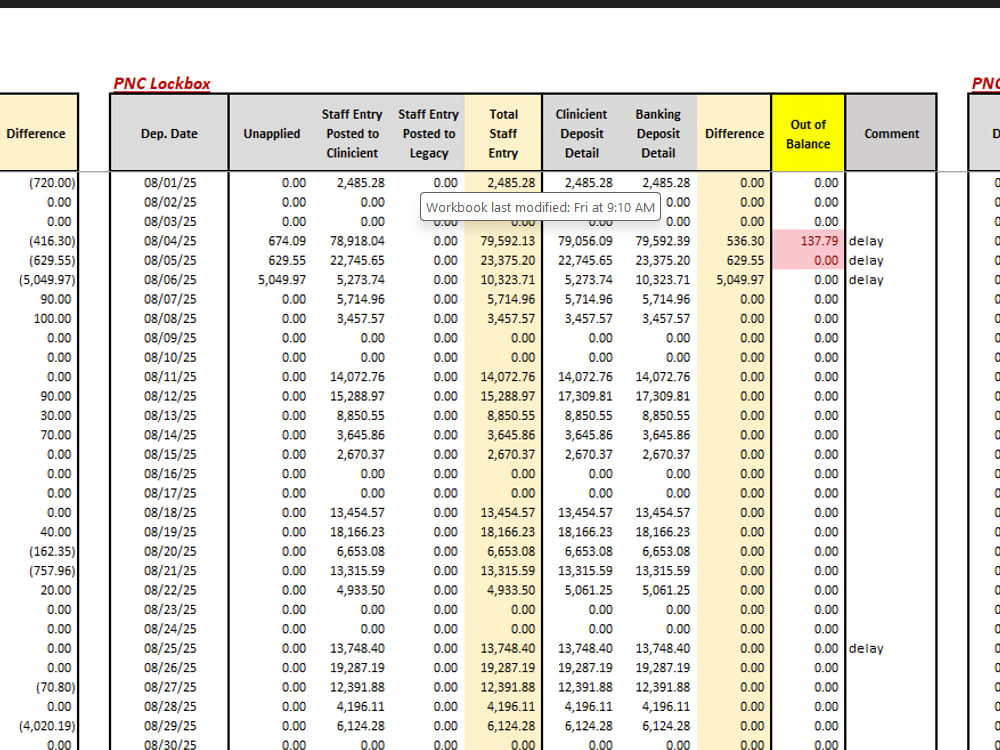
Task: Click left difference value (416.30)
Action: (52, 241)
